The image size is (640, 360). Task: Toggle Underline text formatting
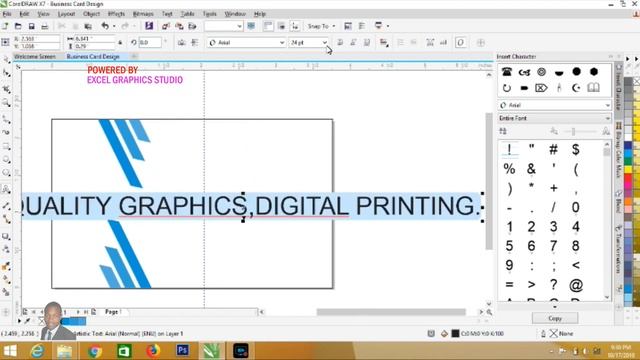(x=367, y=42)
